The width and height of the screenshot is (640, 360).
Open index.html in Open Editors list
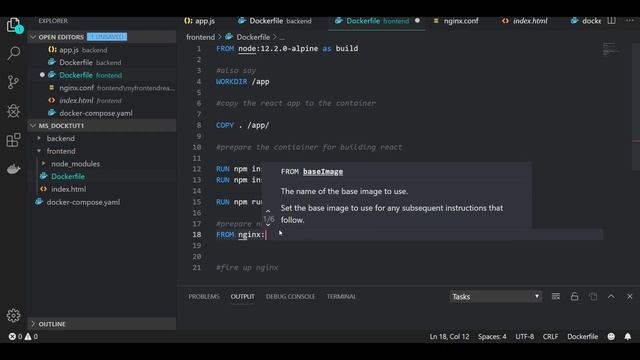(x=102, y=100)
